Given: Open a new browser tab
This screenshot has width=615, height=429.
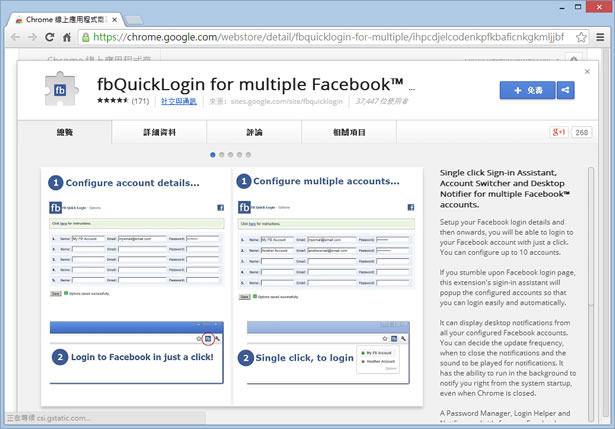Looking at the screenshot, I should 134,20.
